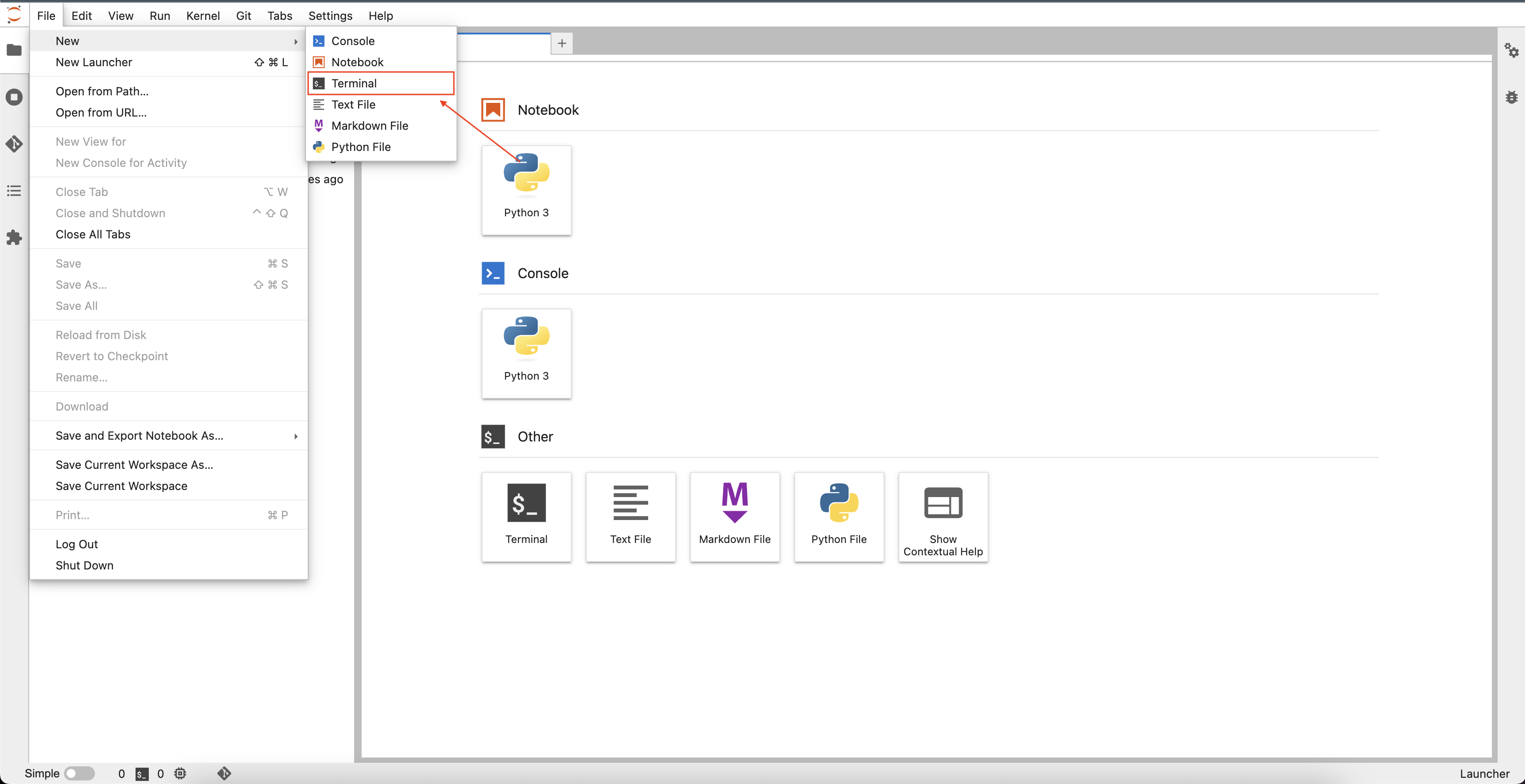Launch the Markdown File tile
Viewport: 1525px width, 784px height.
(x=734, y=516)
